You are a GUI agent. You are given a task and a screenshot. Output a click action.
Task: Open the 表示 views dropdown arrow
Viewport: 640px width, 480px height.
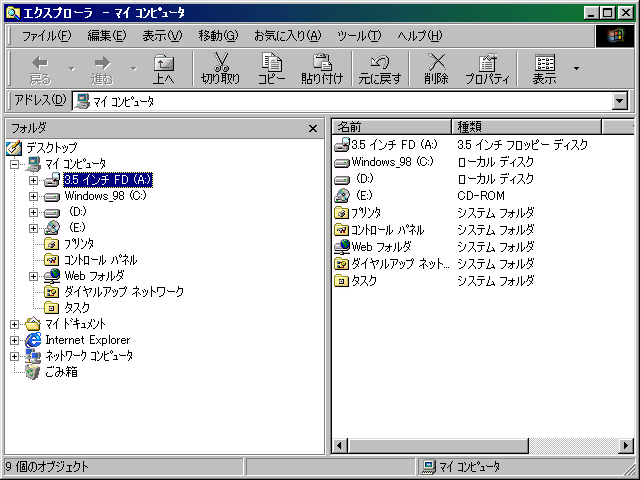pyautogui.click(x=576, y=68)
